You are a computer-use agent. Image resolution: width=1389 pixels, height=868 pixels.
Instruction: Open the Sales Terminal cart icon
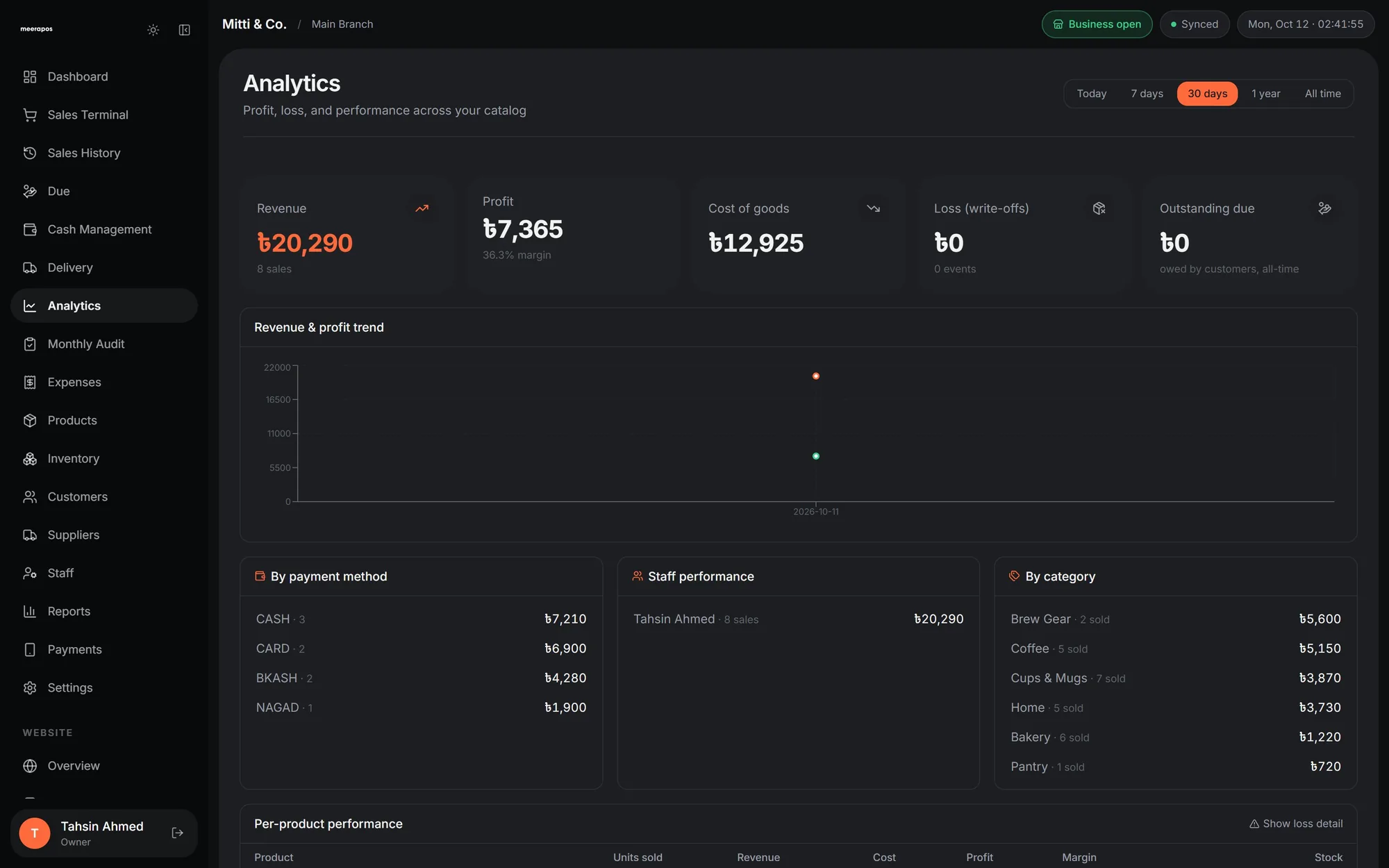tap(30, 115)
